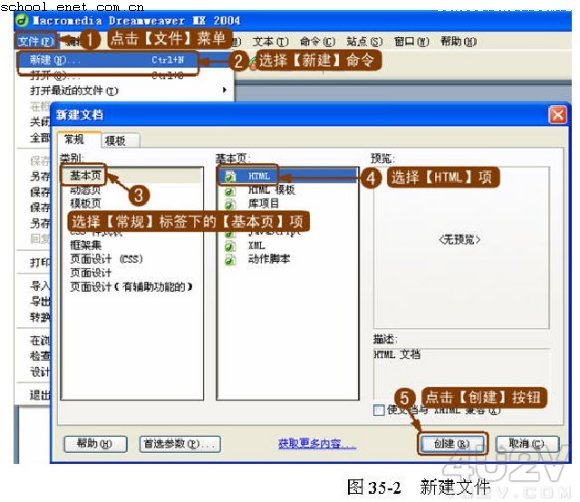Open the 命令(C) menu
580x502 pixels.
pos(317,41)
